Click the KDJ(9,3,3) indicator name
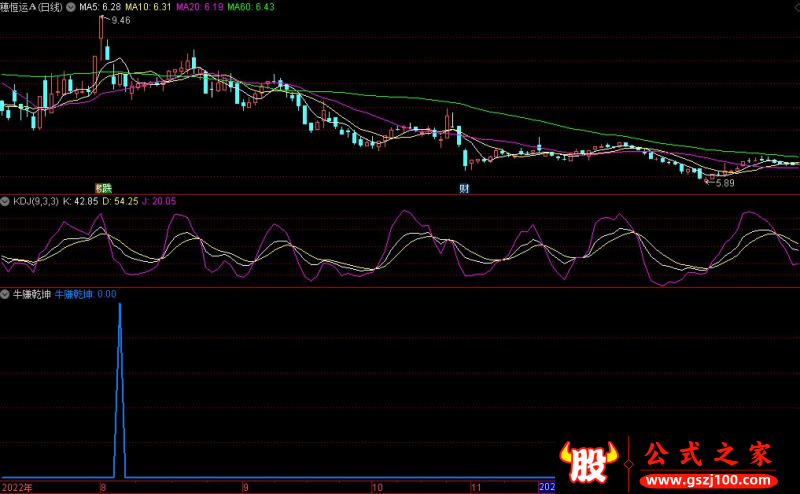 (35, 201)
